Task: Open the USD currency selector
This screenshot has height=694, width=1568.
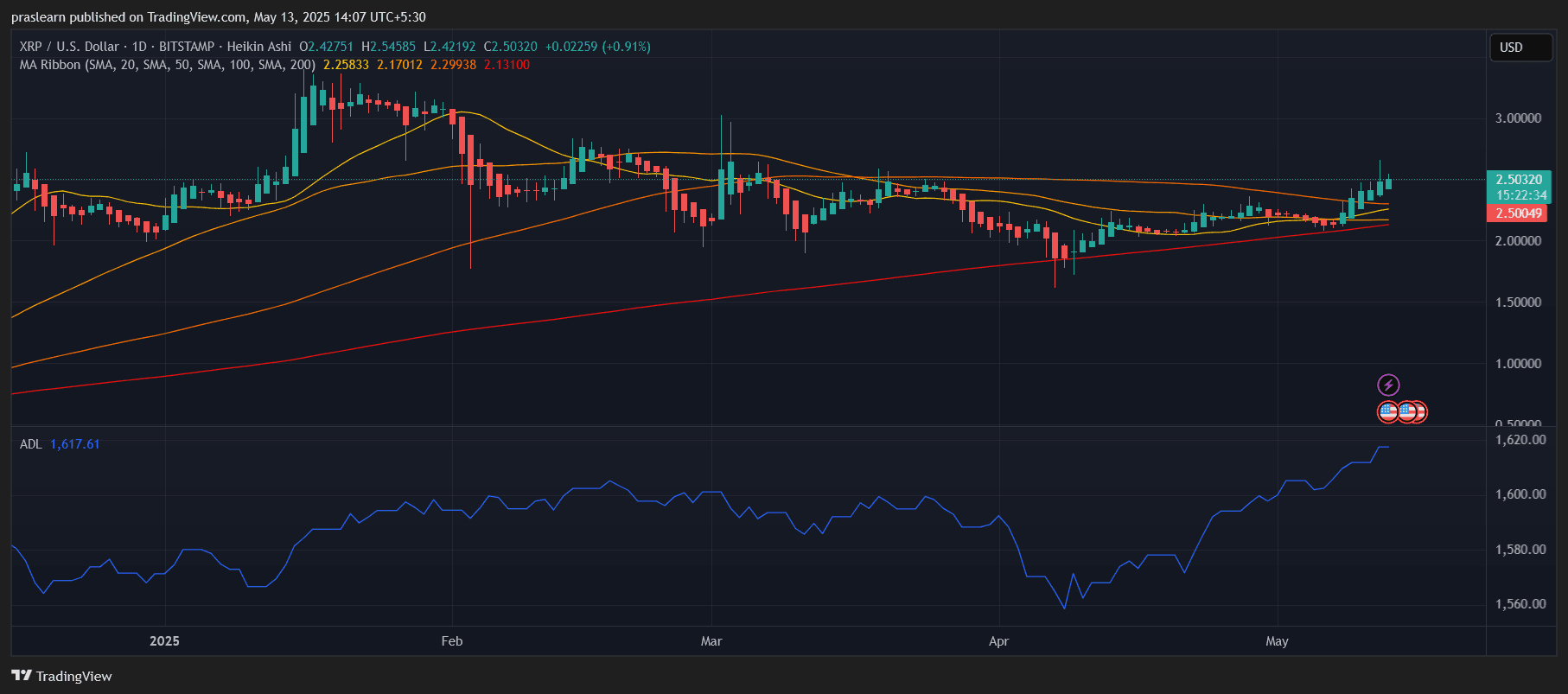Action: pos(1520,48)
